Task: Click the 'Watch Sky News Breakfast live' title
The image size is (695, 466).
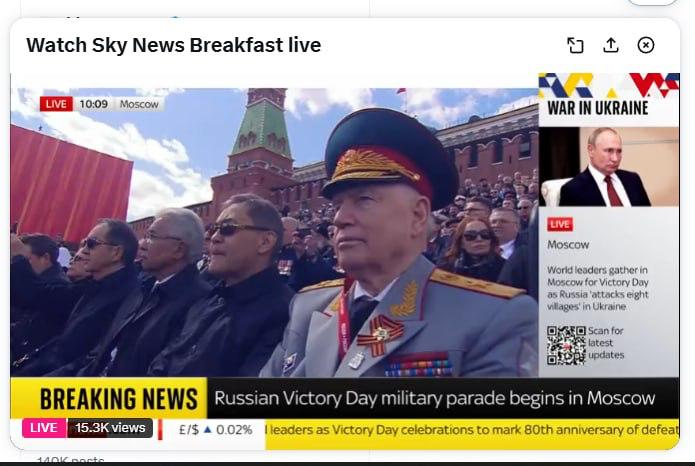Action: tap(173, 45)
